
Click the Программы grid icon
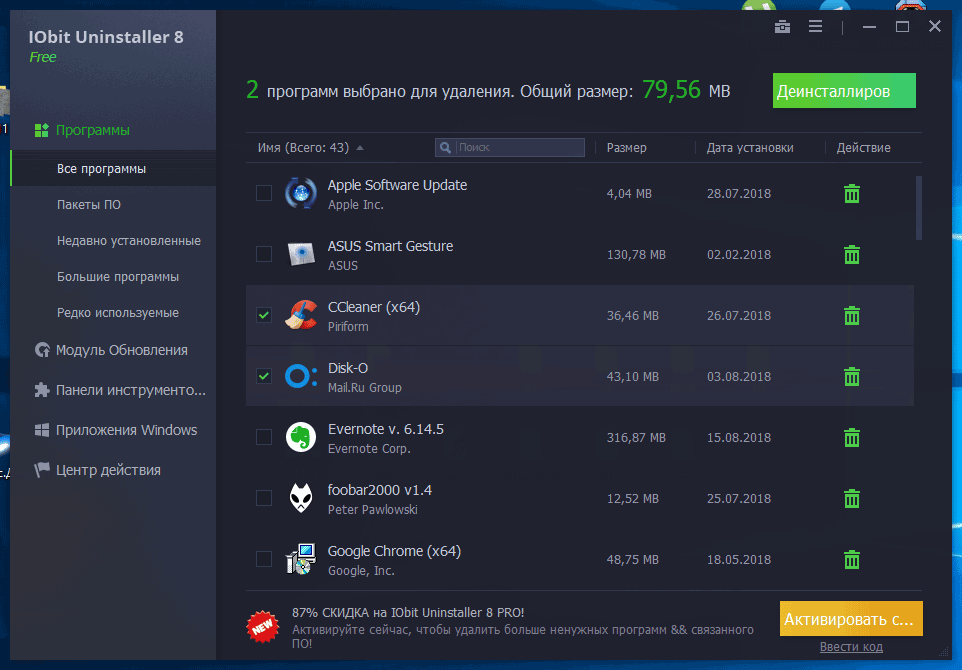(x=42, y=130)
